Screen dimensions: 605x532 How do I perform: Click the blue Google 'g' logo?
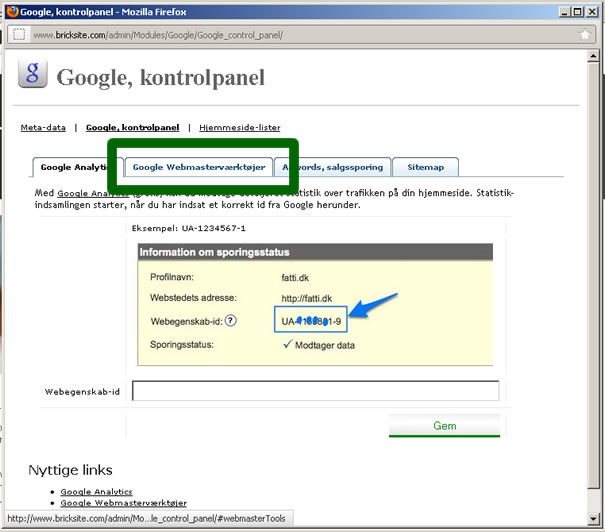(34, 75)
